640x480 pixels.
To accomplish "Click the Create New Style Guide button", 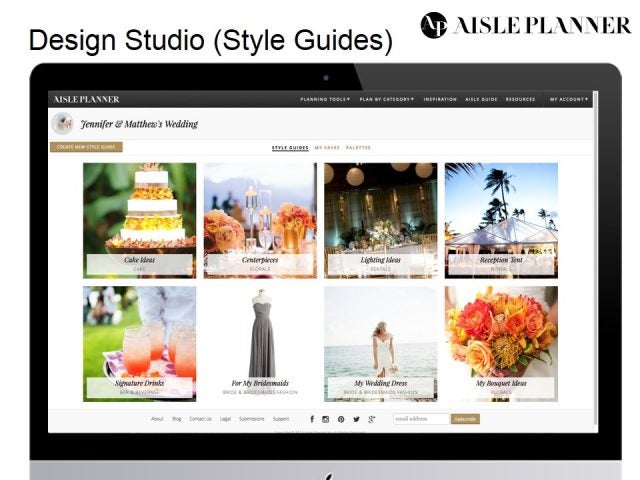I will (86, 147).
